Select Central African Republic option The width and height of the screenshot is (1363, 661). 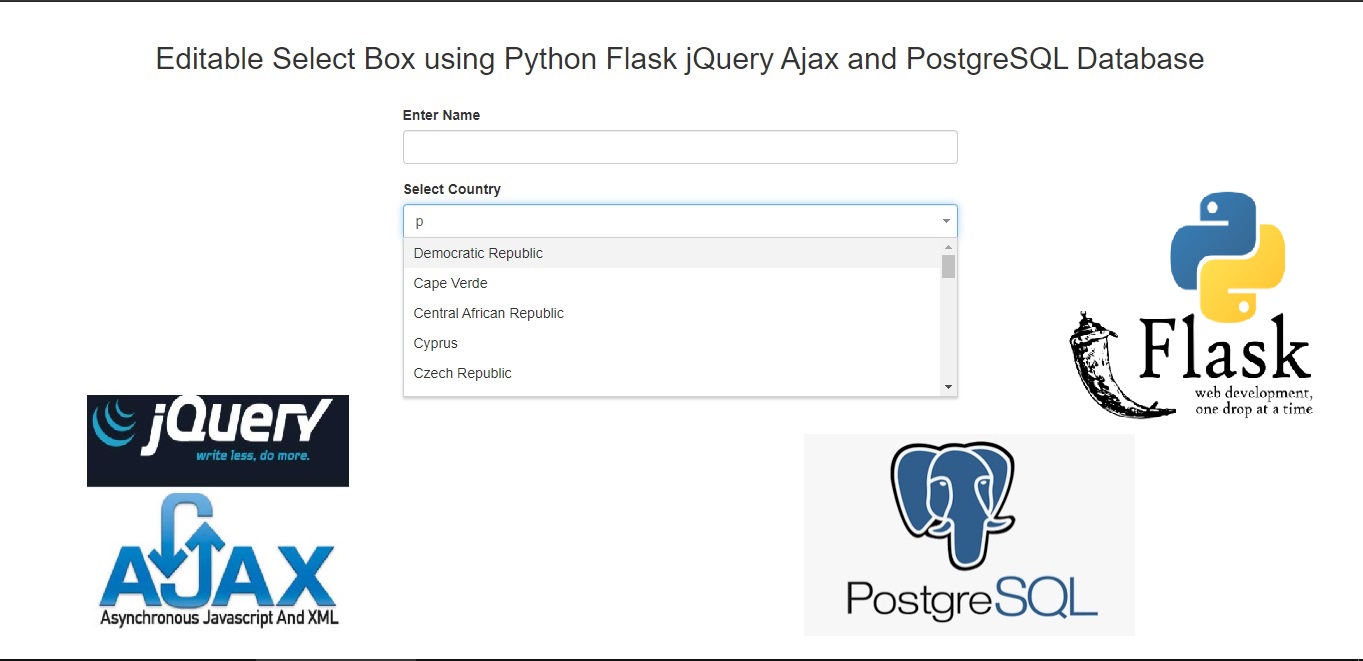point(488,313)
